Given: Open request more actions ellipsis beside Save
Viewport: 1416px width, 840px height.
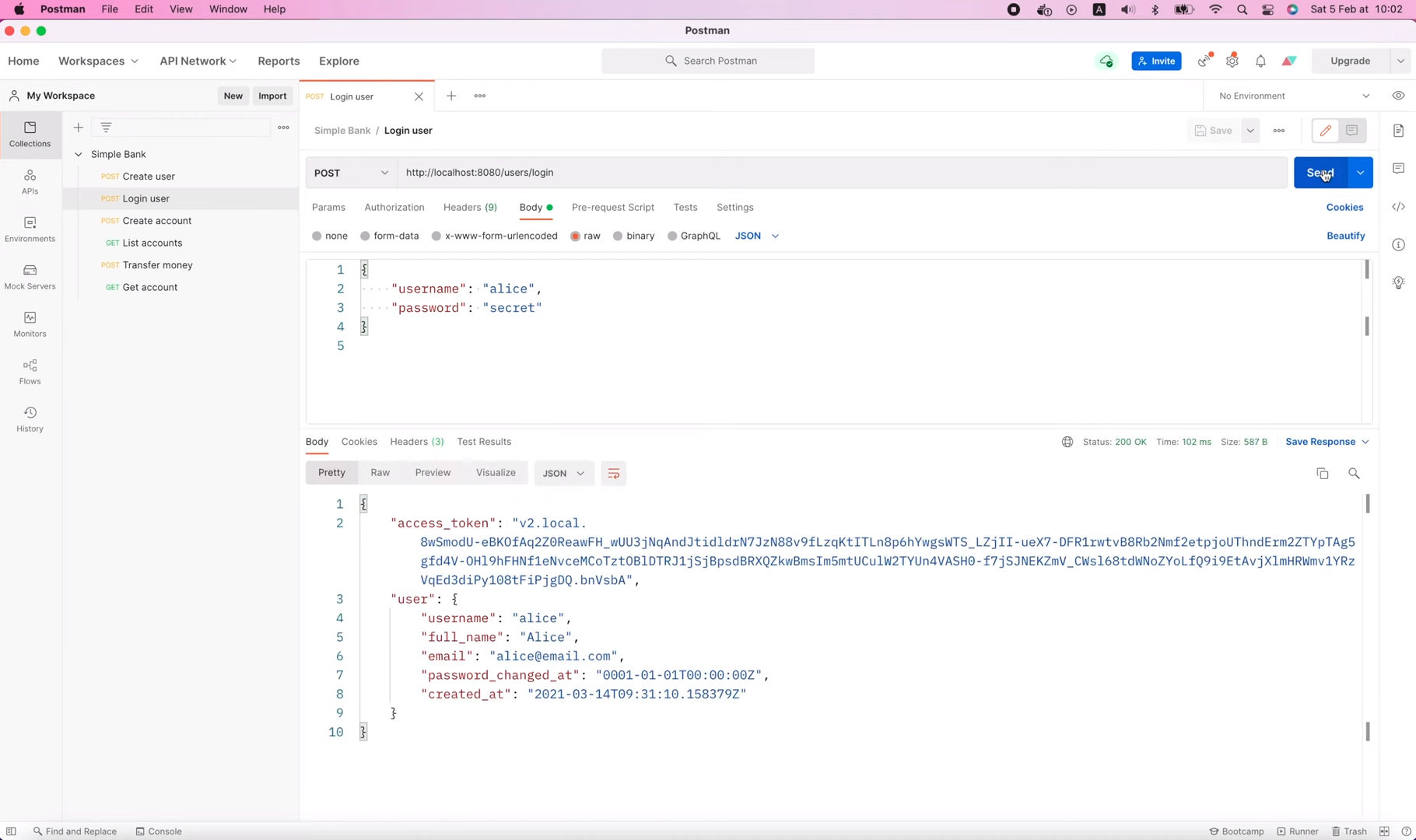Looking at the screenshot, I should 1279,131.
